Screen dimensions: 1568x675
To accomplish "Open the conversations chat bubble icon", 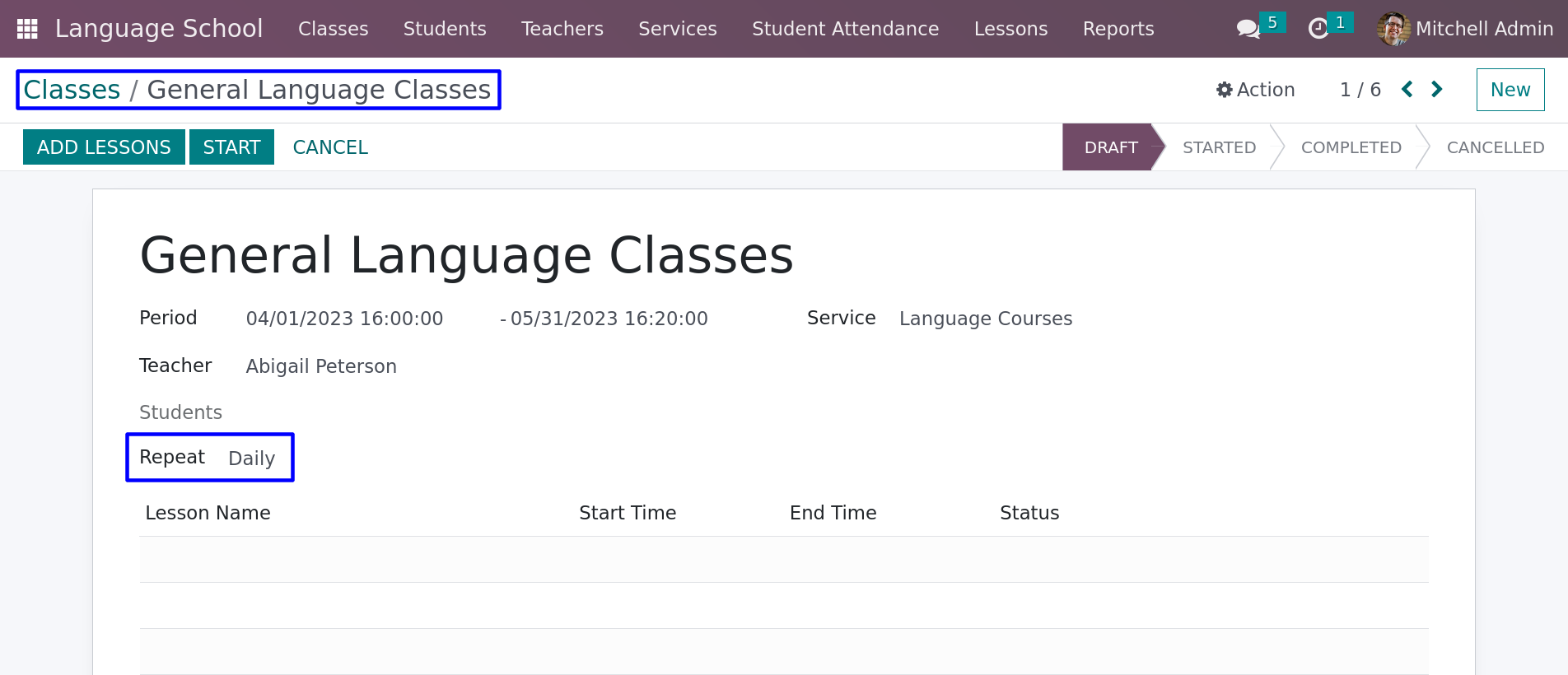I will pos(1248,29).
